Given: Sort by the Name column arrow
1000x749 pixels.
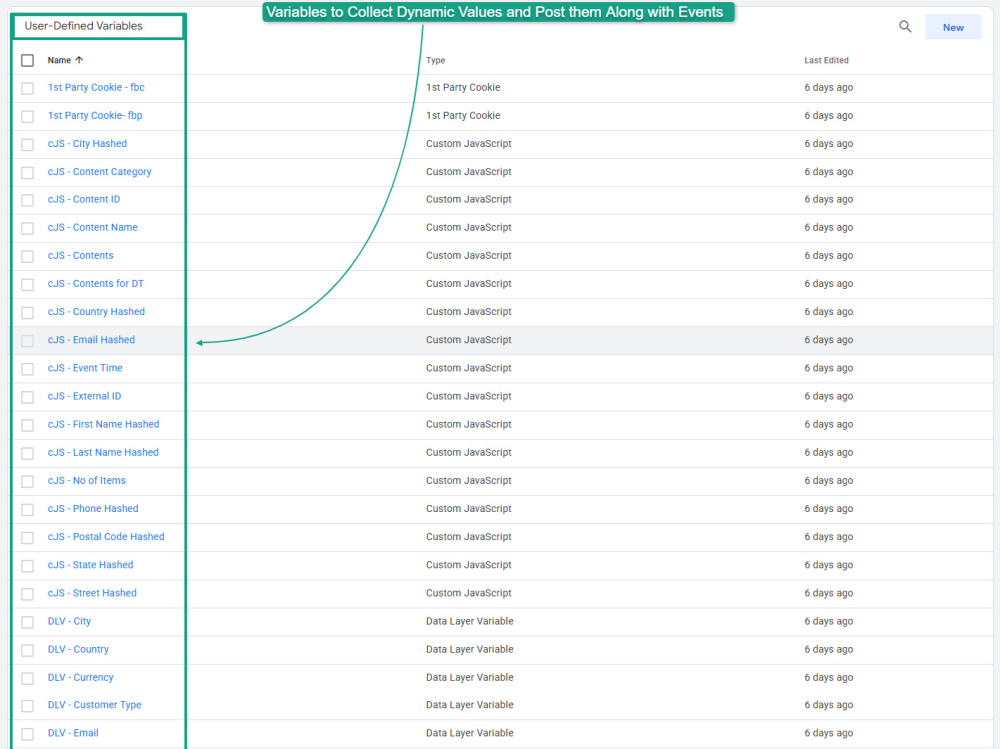Looking at the screenshot, I should tap(79, 60).
